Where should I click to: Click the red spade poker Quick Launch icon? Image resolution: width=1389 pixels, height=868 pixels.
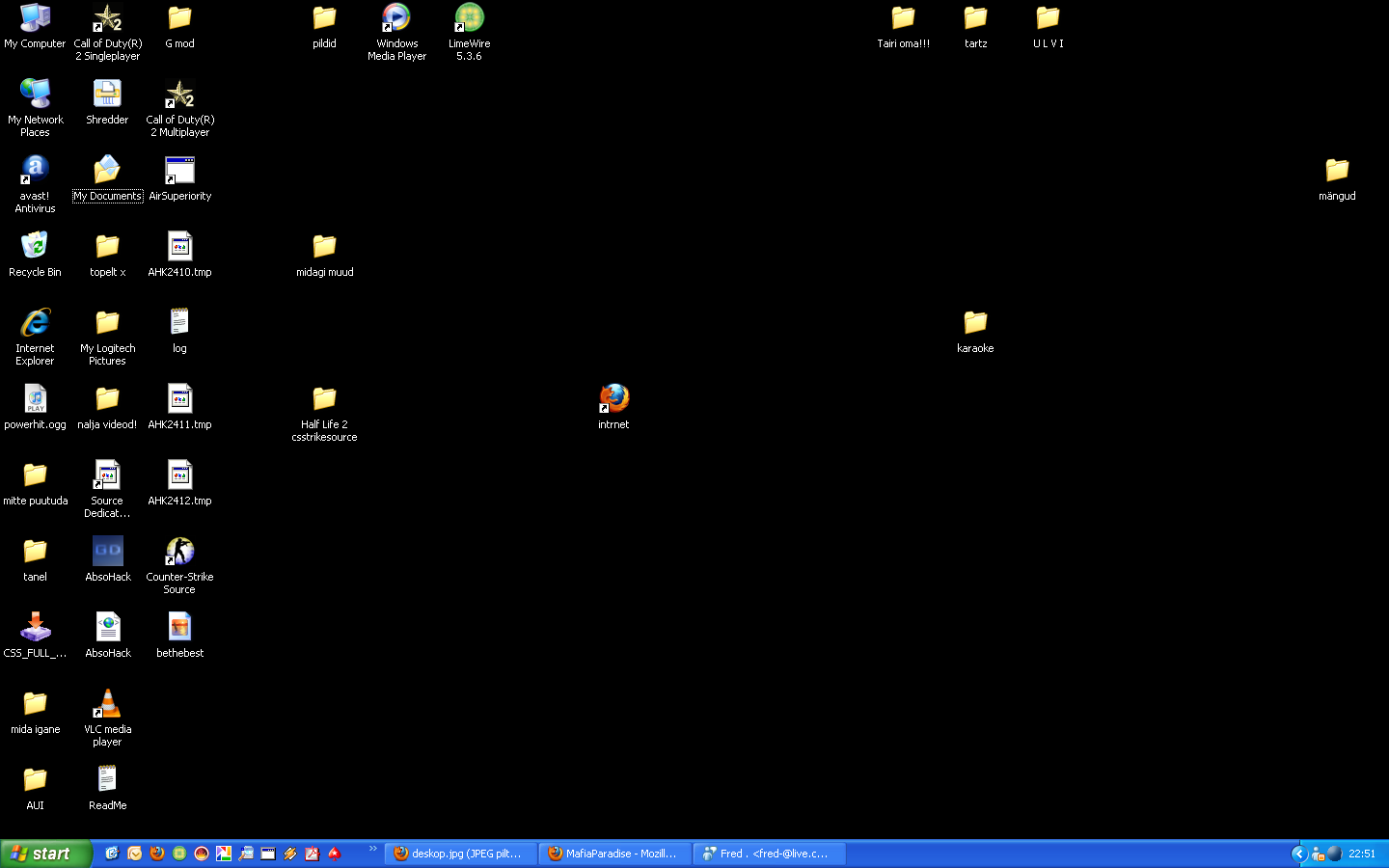pyautogui.click(x=334, y=854)
